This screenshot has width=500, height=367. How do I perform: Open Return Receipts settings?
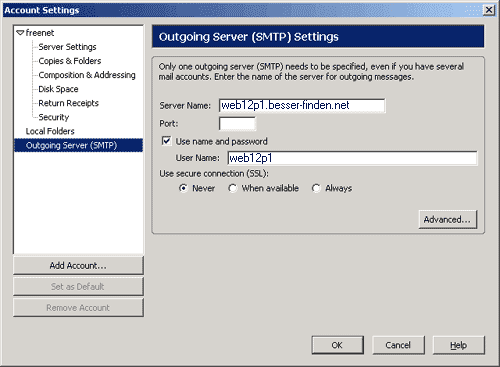coord(69,103)
